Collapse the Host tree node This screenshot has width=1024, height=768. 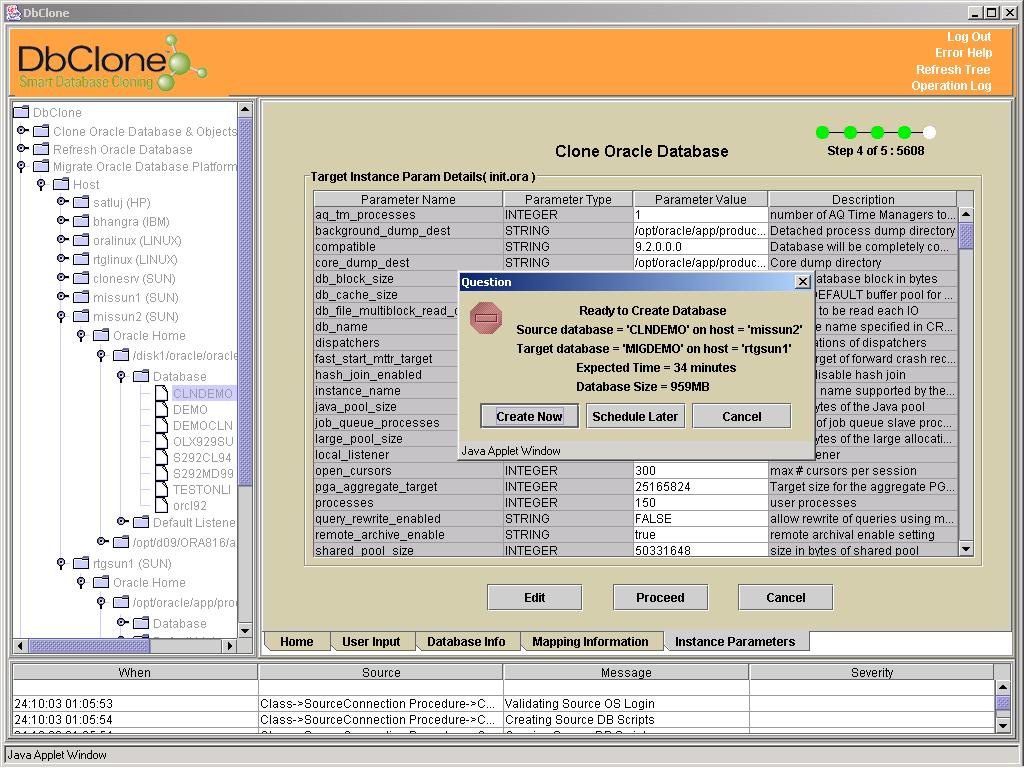(x=41, y=185)
